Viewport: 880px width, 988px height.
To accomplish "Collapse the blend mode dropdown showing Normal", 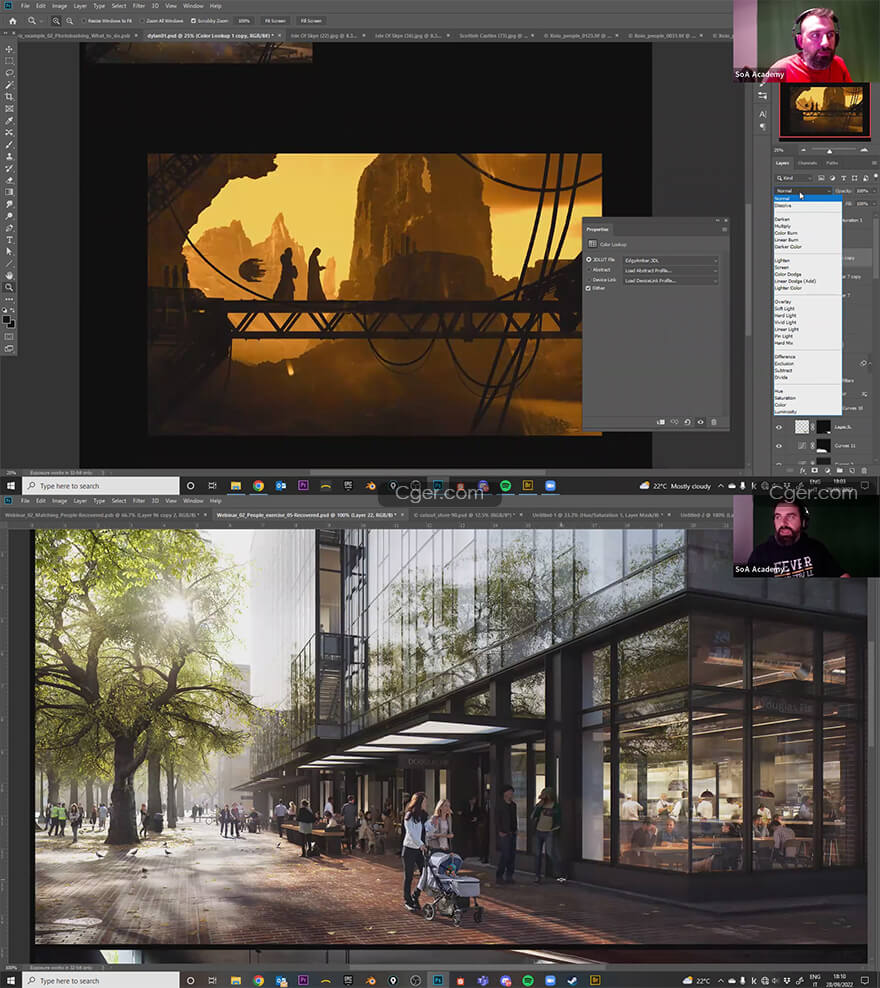I will tap(803, 190).
